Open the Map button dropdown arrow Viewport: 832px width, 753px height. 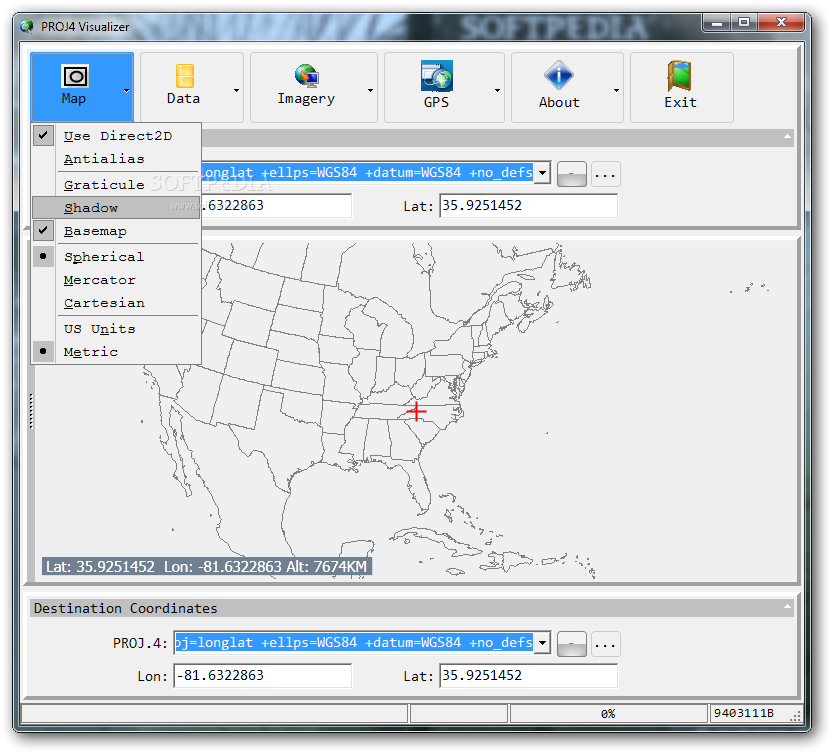point(126,90)
